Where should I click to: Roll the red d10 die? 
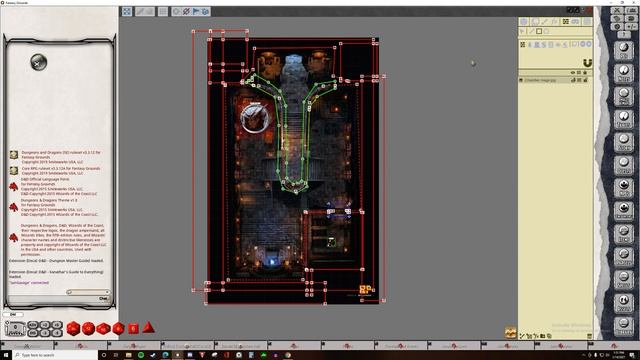103,328
